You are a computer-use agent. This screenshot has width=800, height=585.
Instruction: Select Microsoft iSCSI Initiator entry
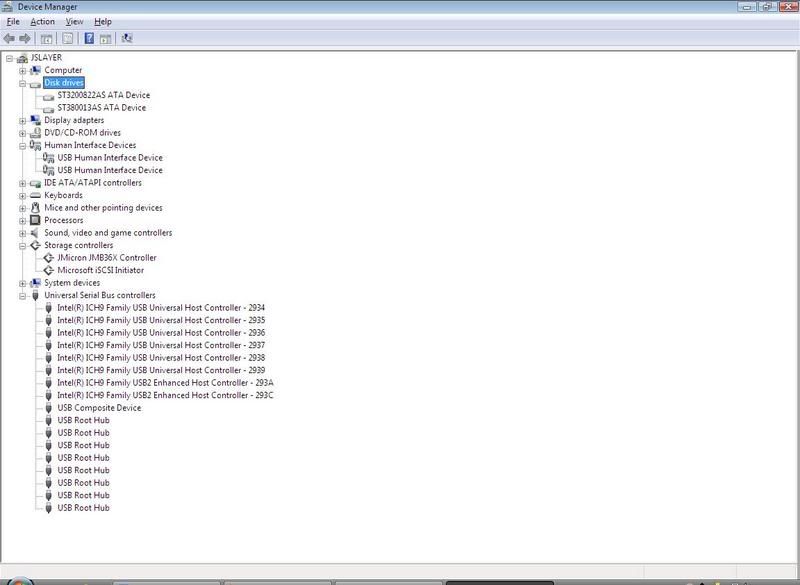pyautogui.click(x=101, y=270)
